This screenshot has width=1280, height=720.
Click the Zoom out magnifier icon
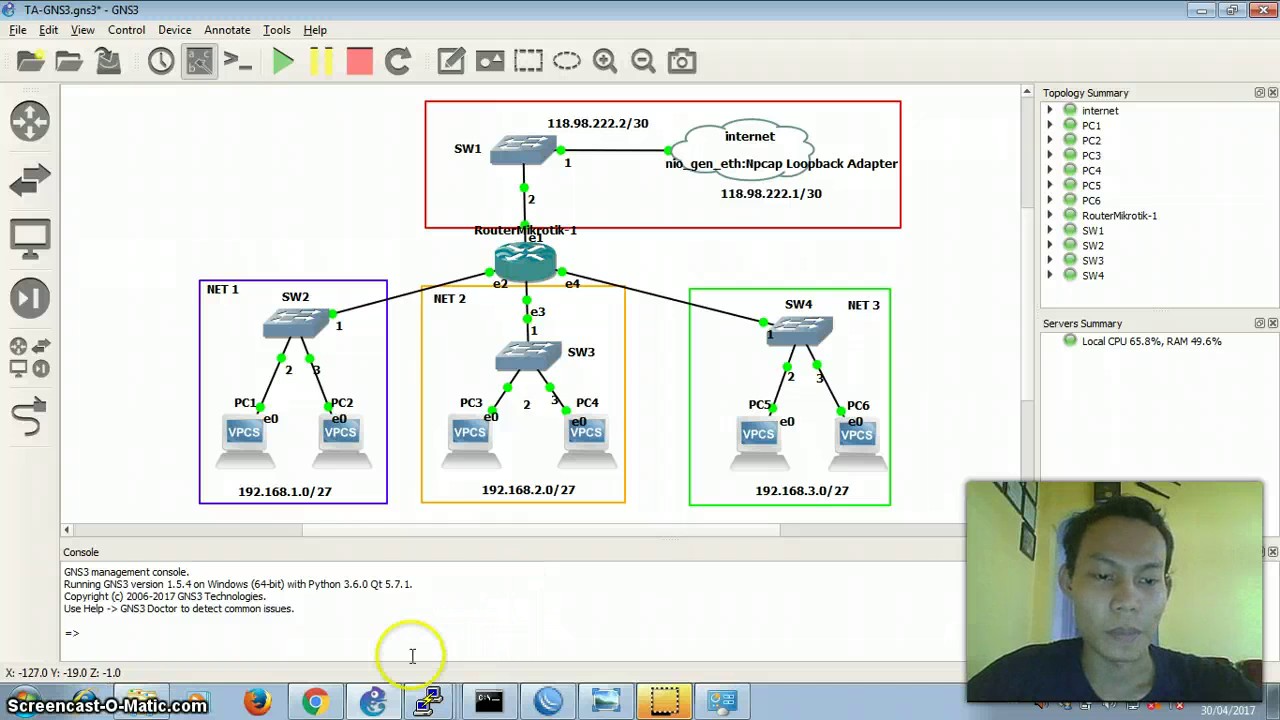tap(643, 62)
